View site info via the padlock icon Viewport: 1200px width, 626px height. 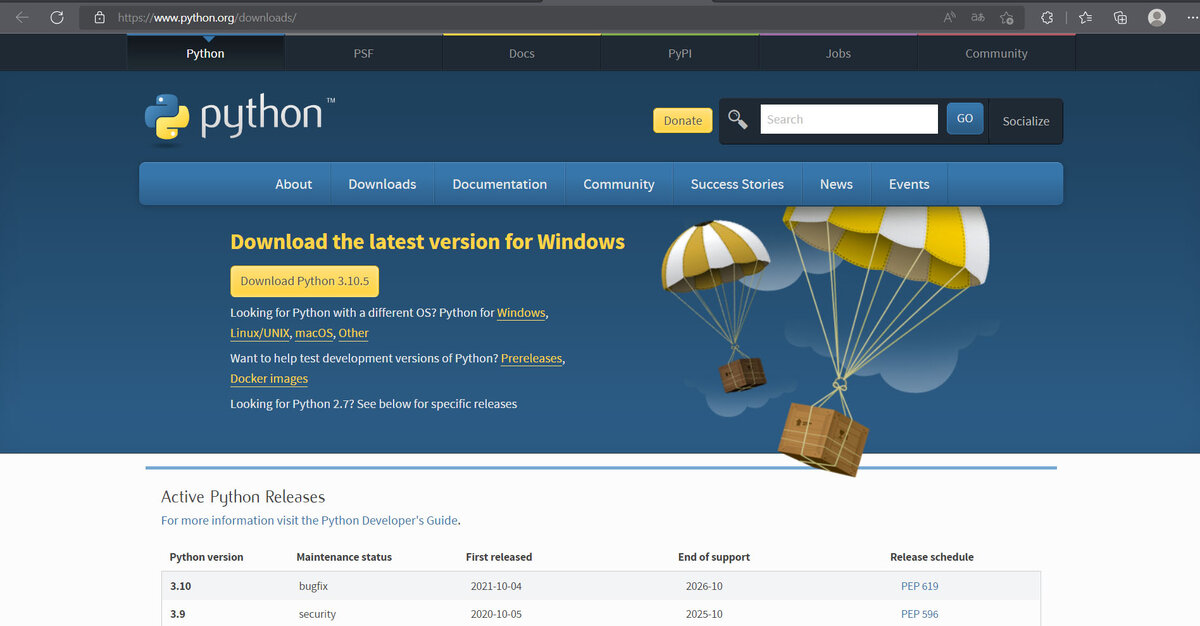pyautogui.click(x=99, y=17)
